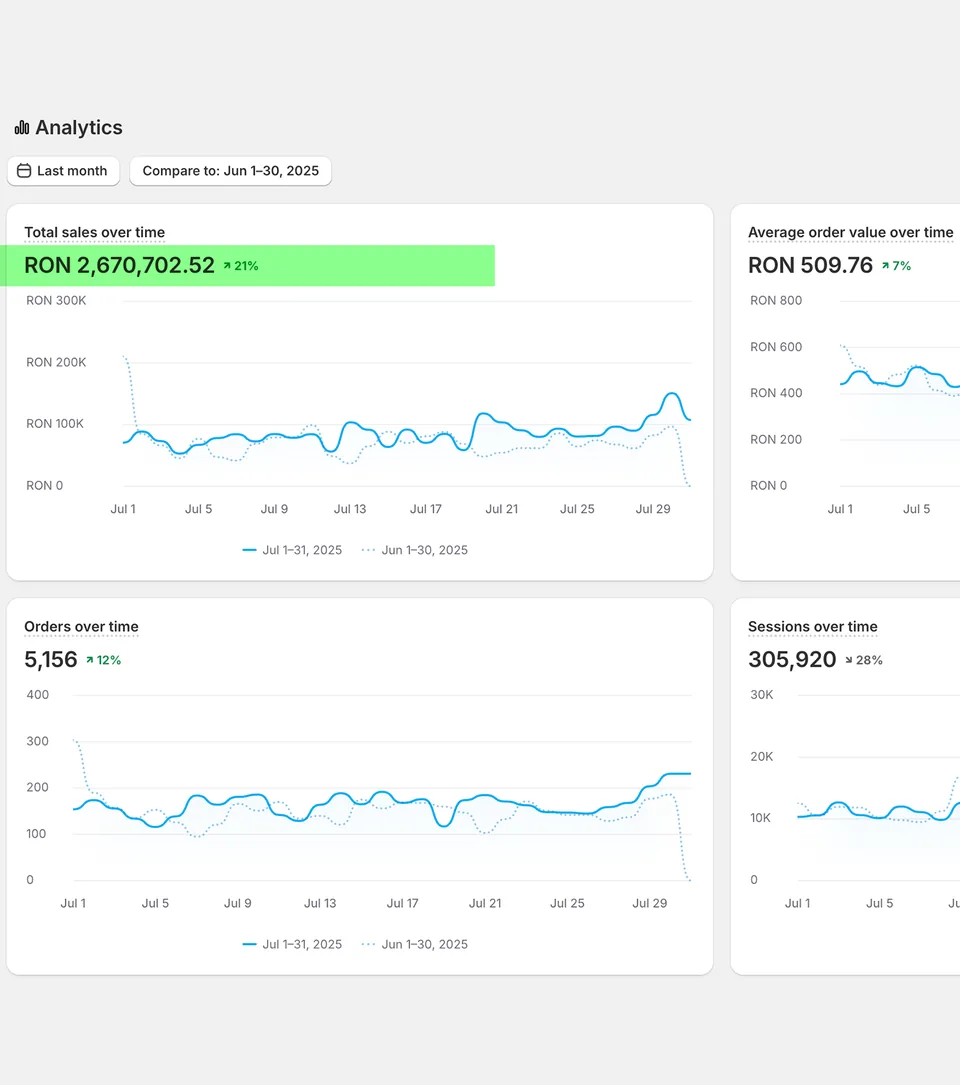Click the 20K axis label in Sessions chart
This screenshot has height=1085, width=960.
pos(761,756)
